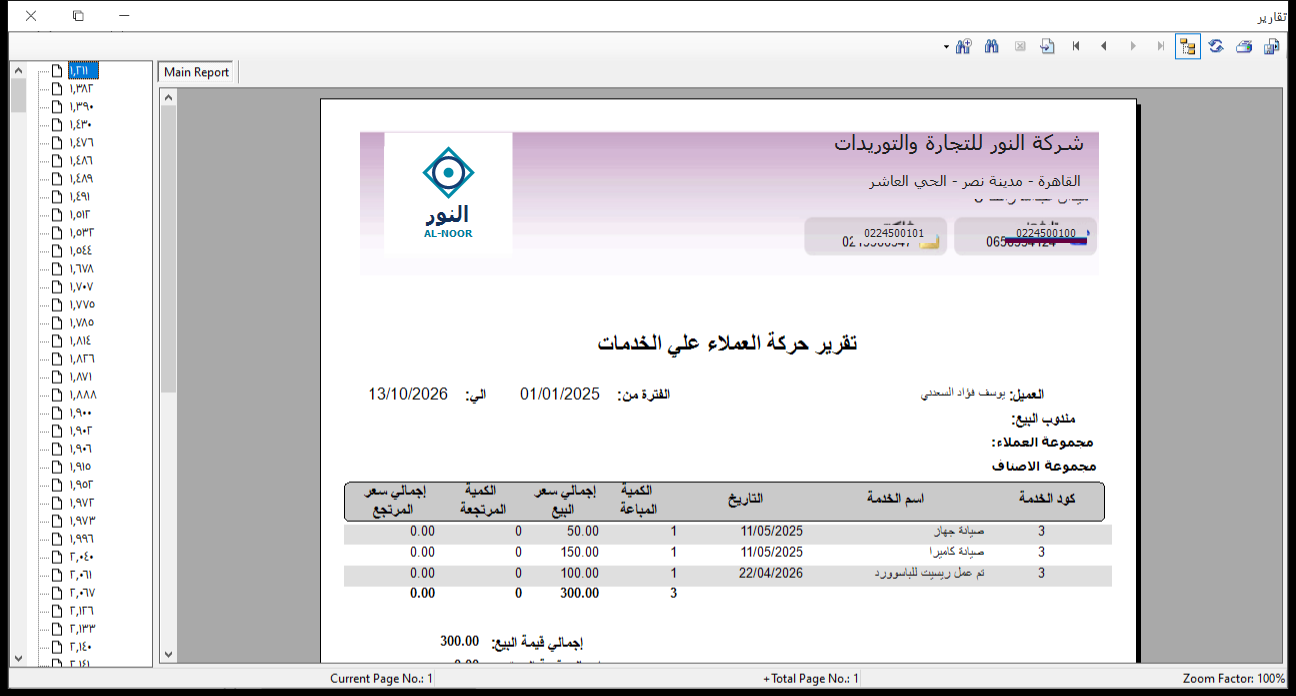Select tree item ٢,١٣٣
This screenshot has height=696, width=1296.
[x=82, y=628]
